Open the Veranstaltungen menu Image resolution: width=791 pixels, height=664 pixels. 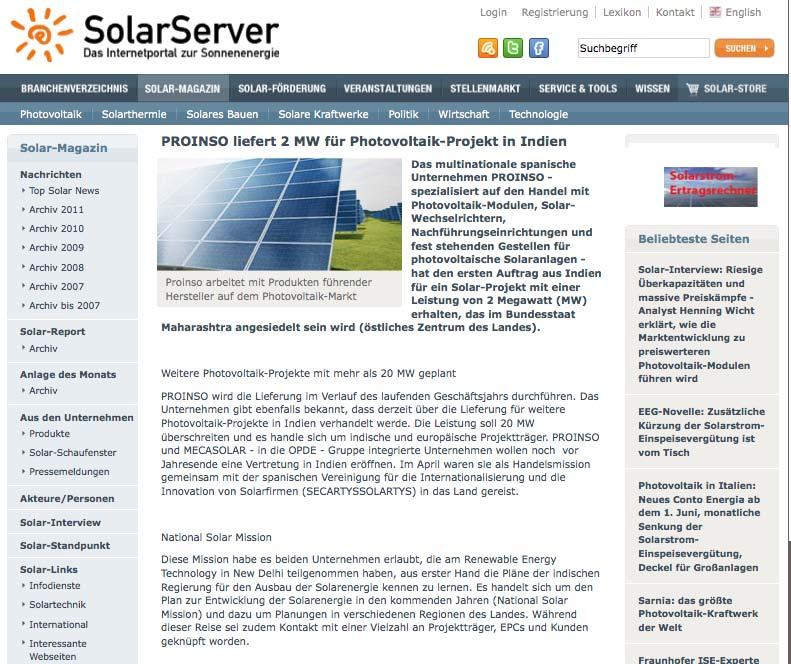[388, 88]
